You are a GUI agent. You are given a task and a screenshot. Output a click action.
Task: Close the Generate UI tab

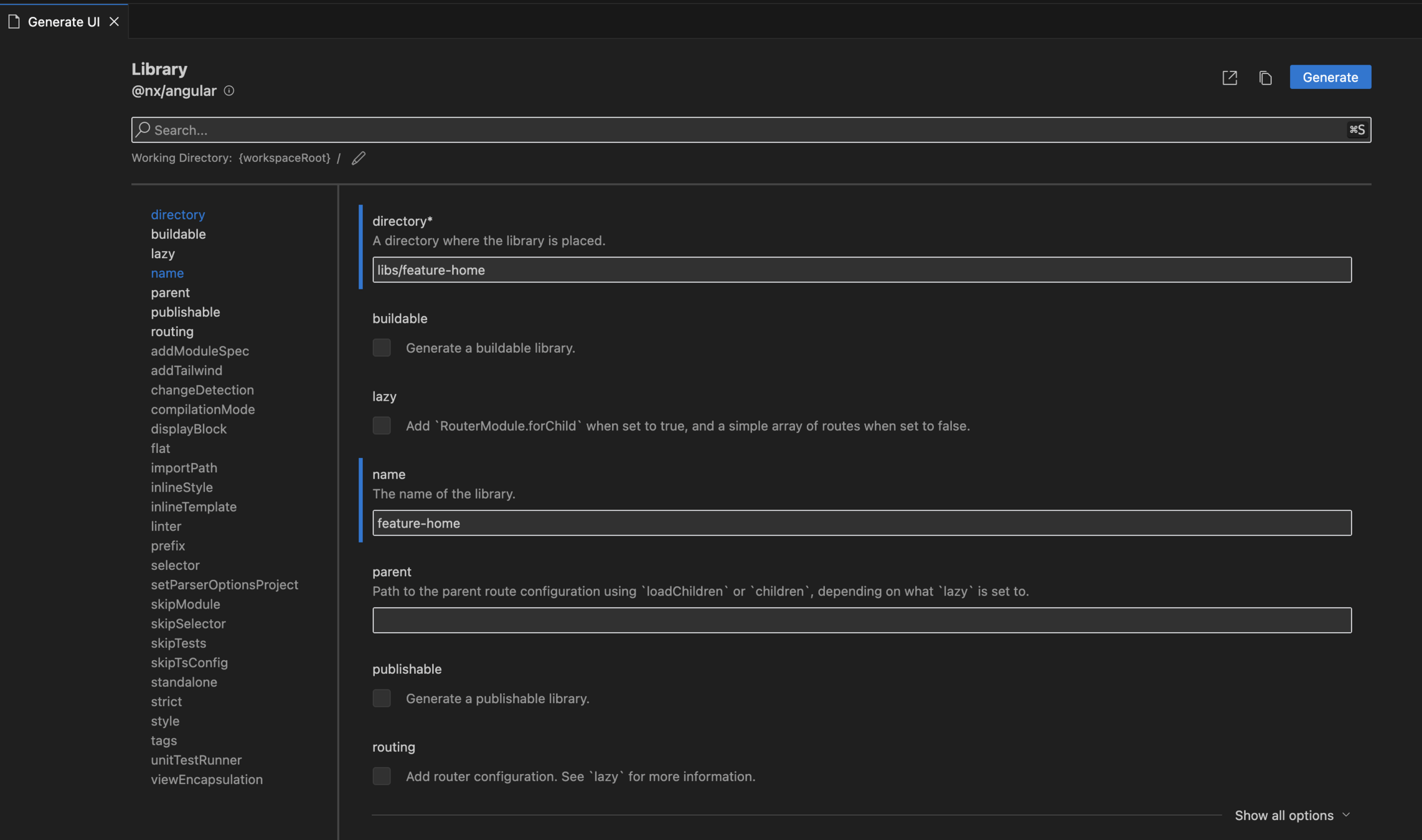click(114, 22)
